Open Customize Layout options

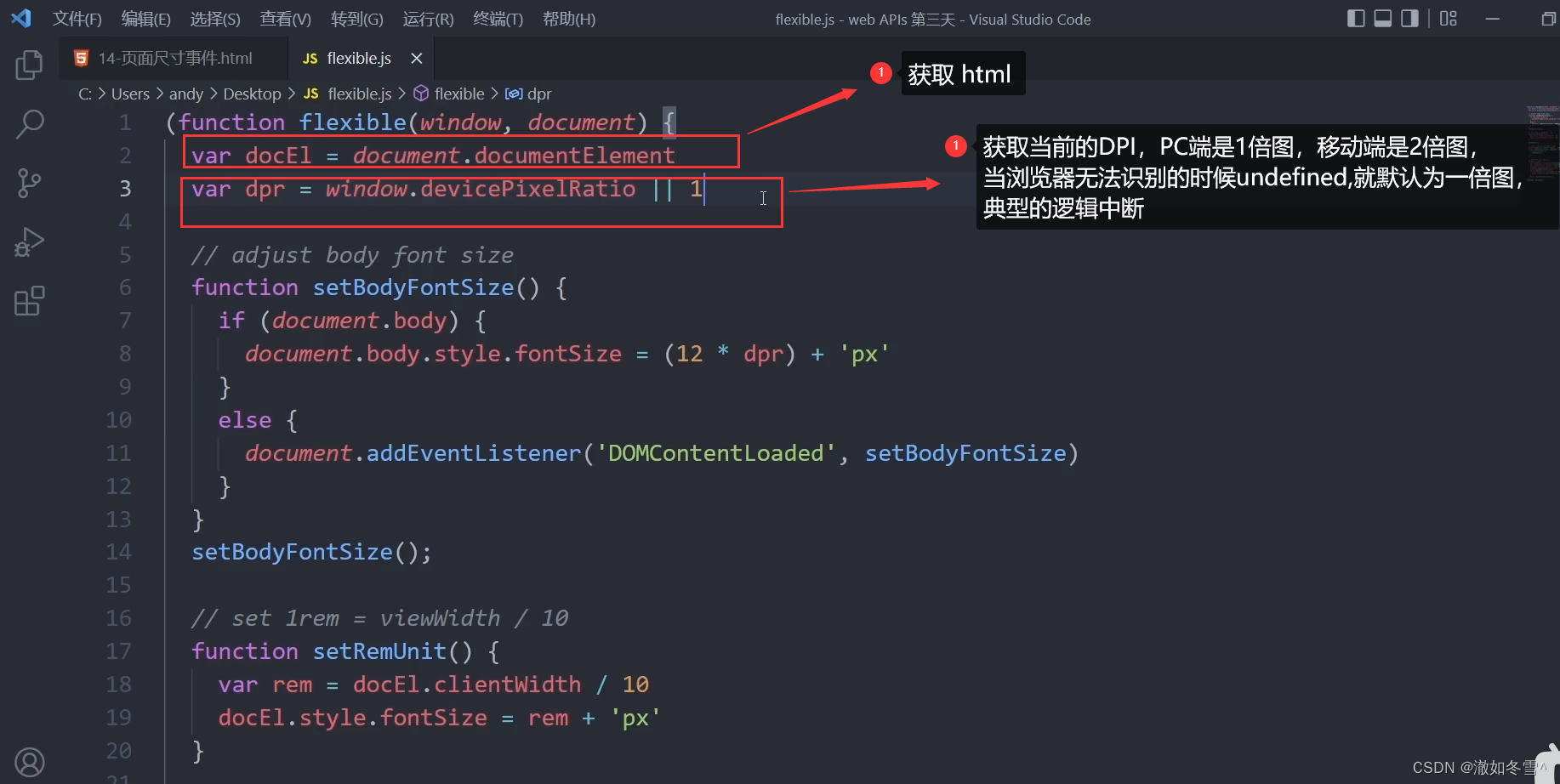pyautogui.click(x=1449, y=19)
